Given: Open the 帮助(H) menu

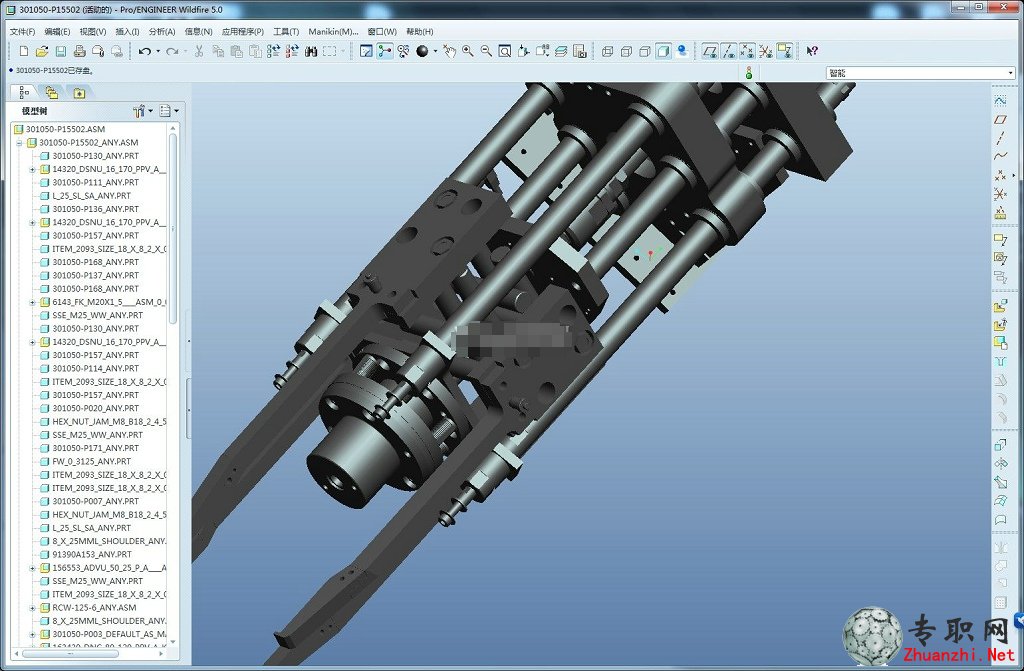Looking at the screenshot, I should click(x=419, y=31).
